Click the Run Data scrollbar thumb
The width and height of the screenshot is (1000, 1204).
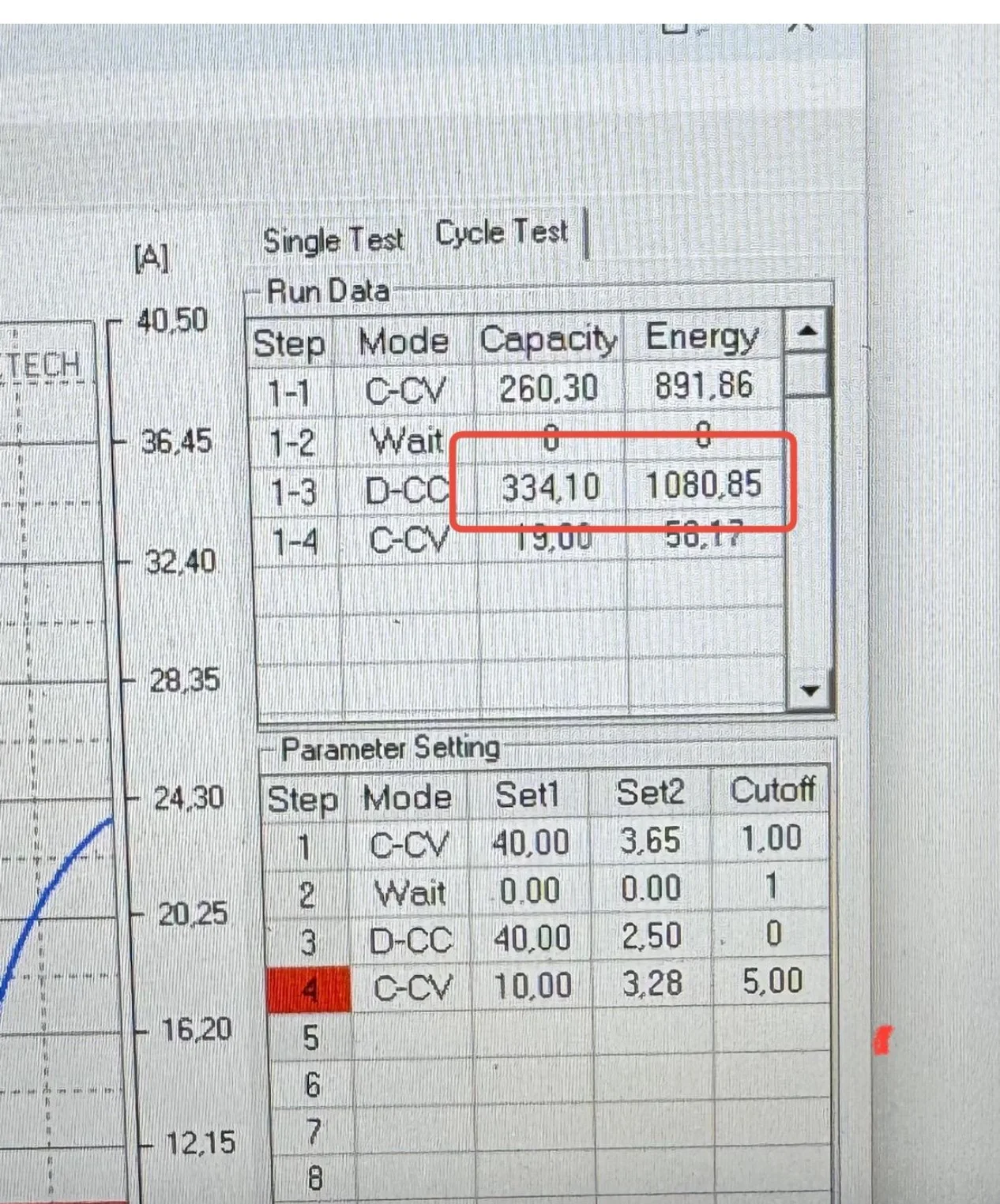click(x=806, y=375)
